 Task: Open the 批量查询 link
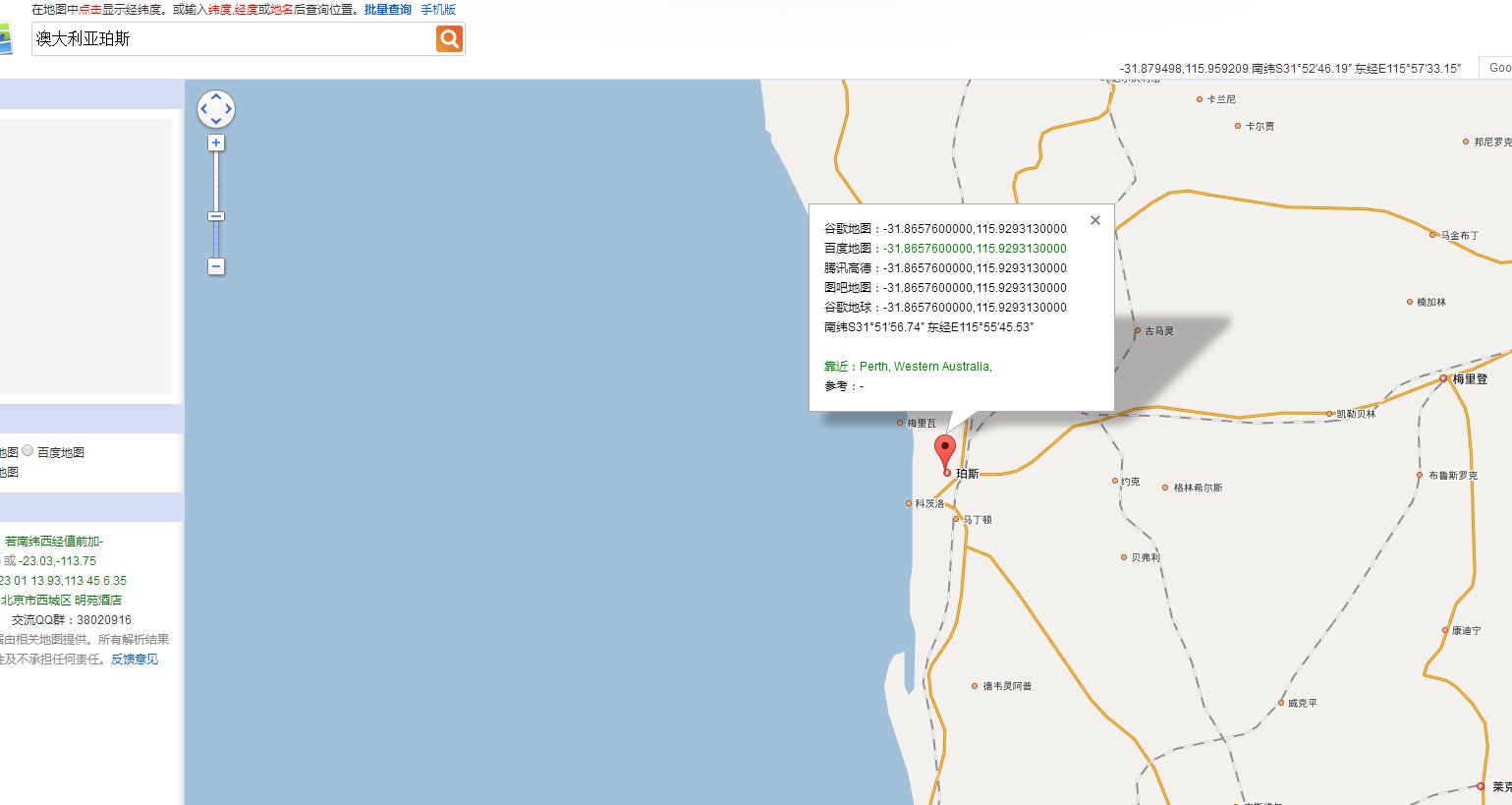[388, 10]
